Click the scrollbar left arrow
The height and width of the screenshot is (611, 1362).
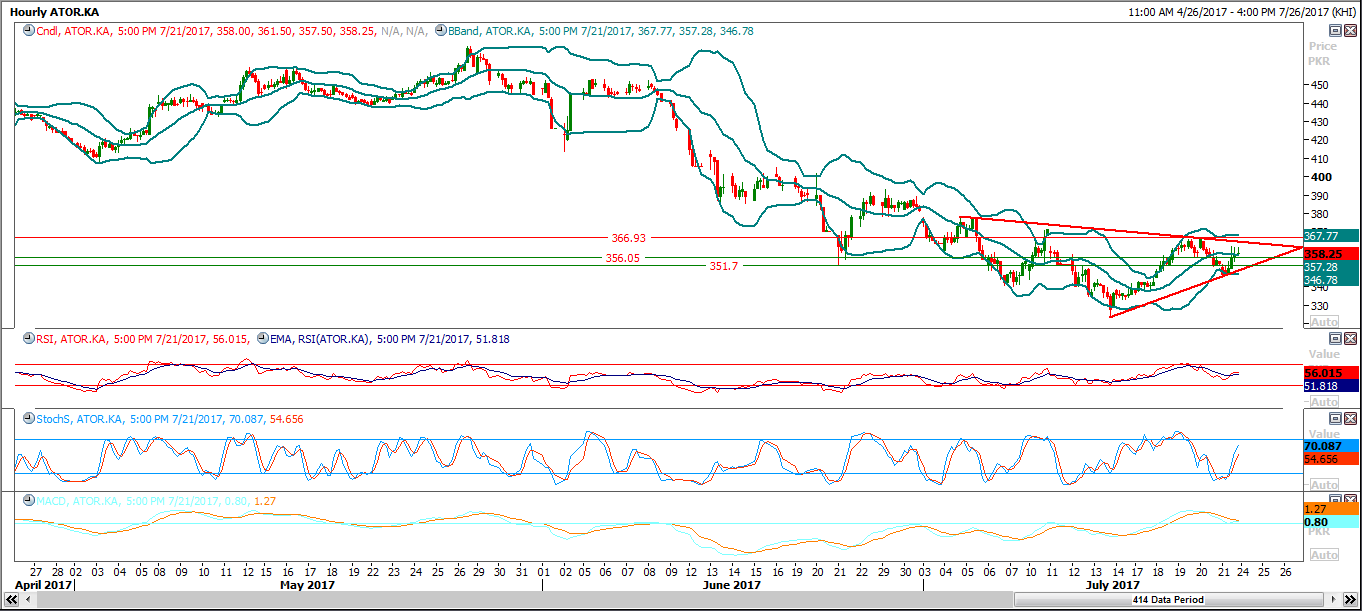coord(28,600)
